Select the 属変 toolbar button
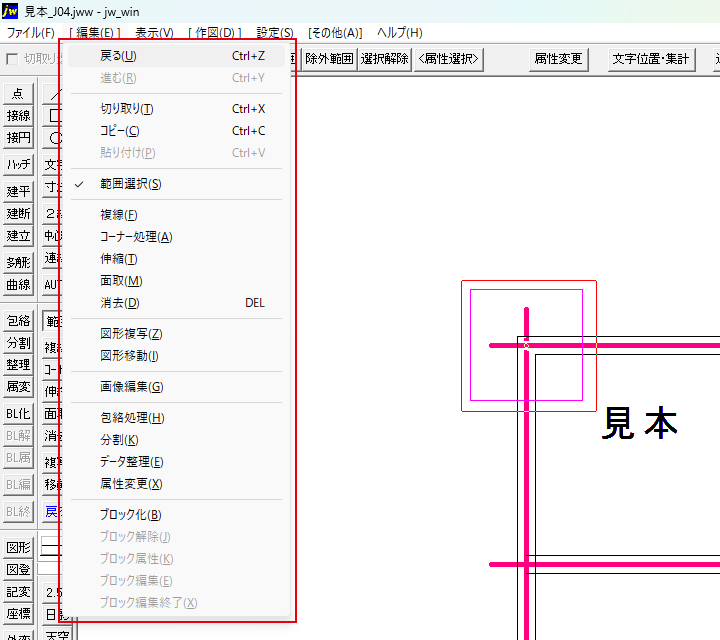 point(18,387)
